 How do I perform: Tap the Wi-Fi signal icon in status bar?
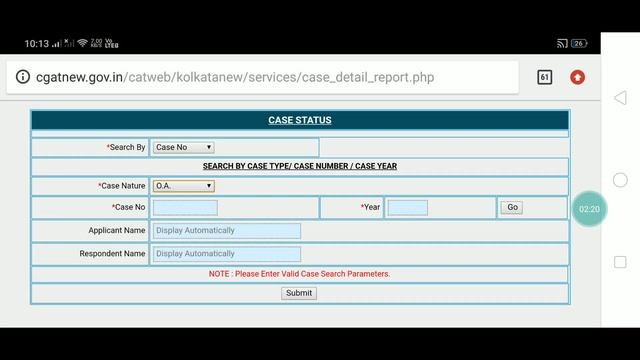pyautogui.click(x=82, y=43)
